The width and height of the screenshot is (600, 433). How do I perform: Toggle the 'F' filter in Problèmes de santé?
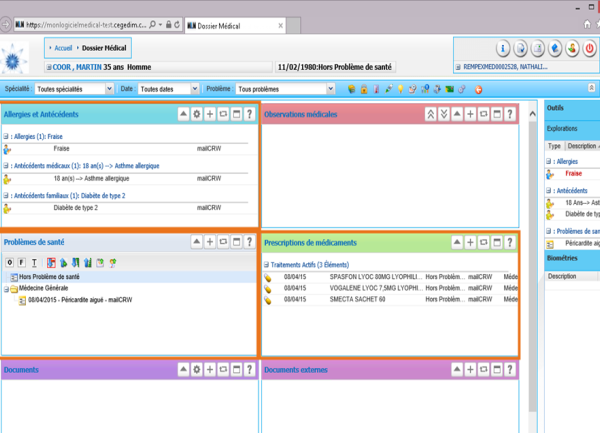coord(22,262)
